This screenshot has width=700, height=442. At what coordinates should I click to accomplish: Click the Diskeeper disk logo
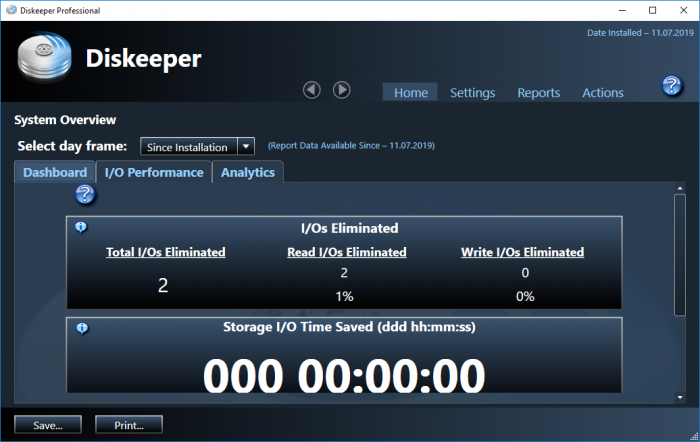coord(44,56)
